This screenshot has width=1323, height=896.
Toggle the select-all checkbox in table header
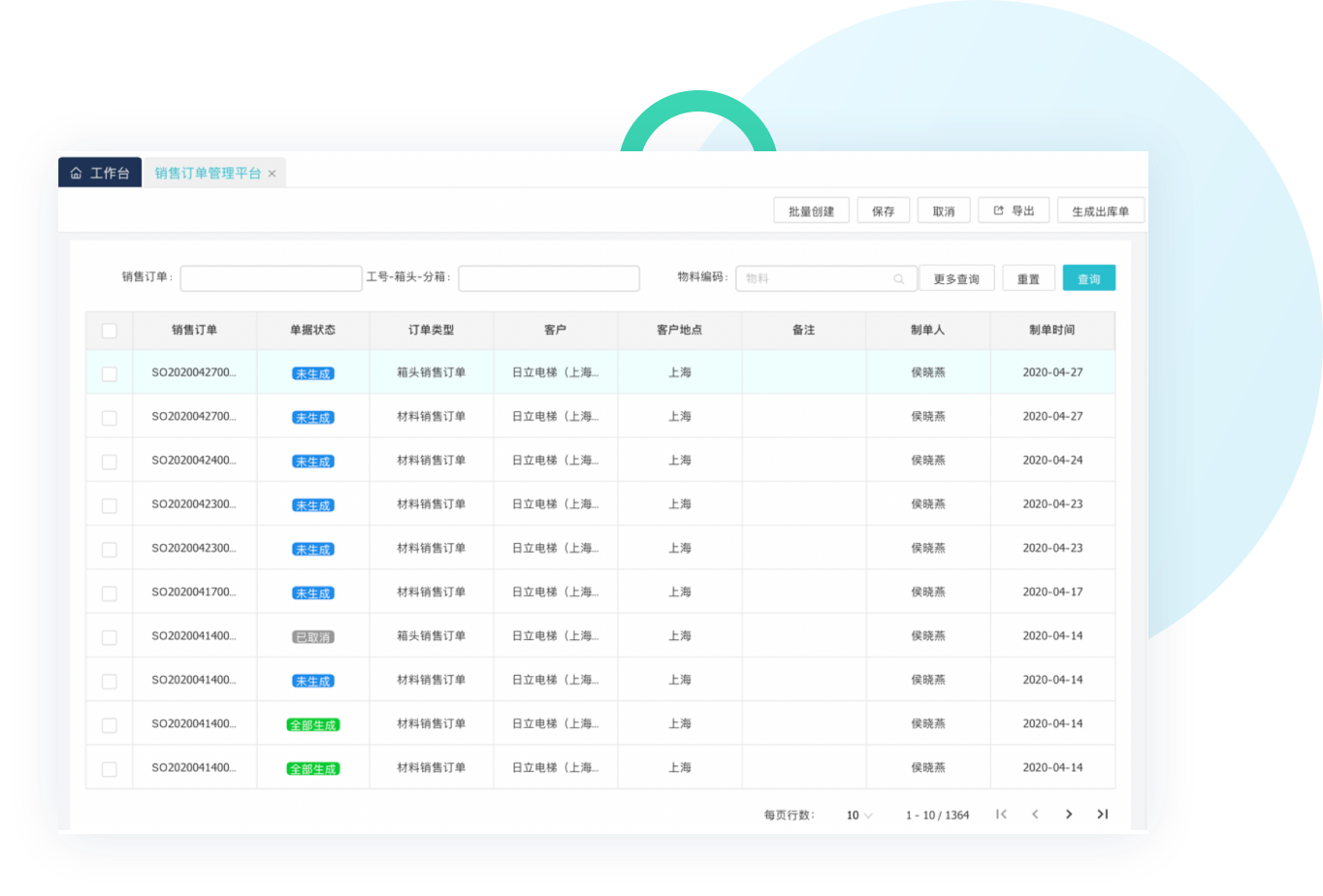[109, 331]
